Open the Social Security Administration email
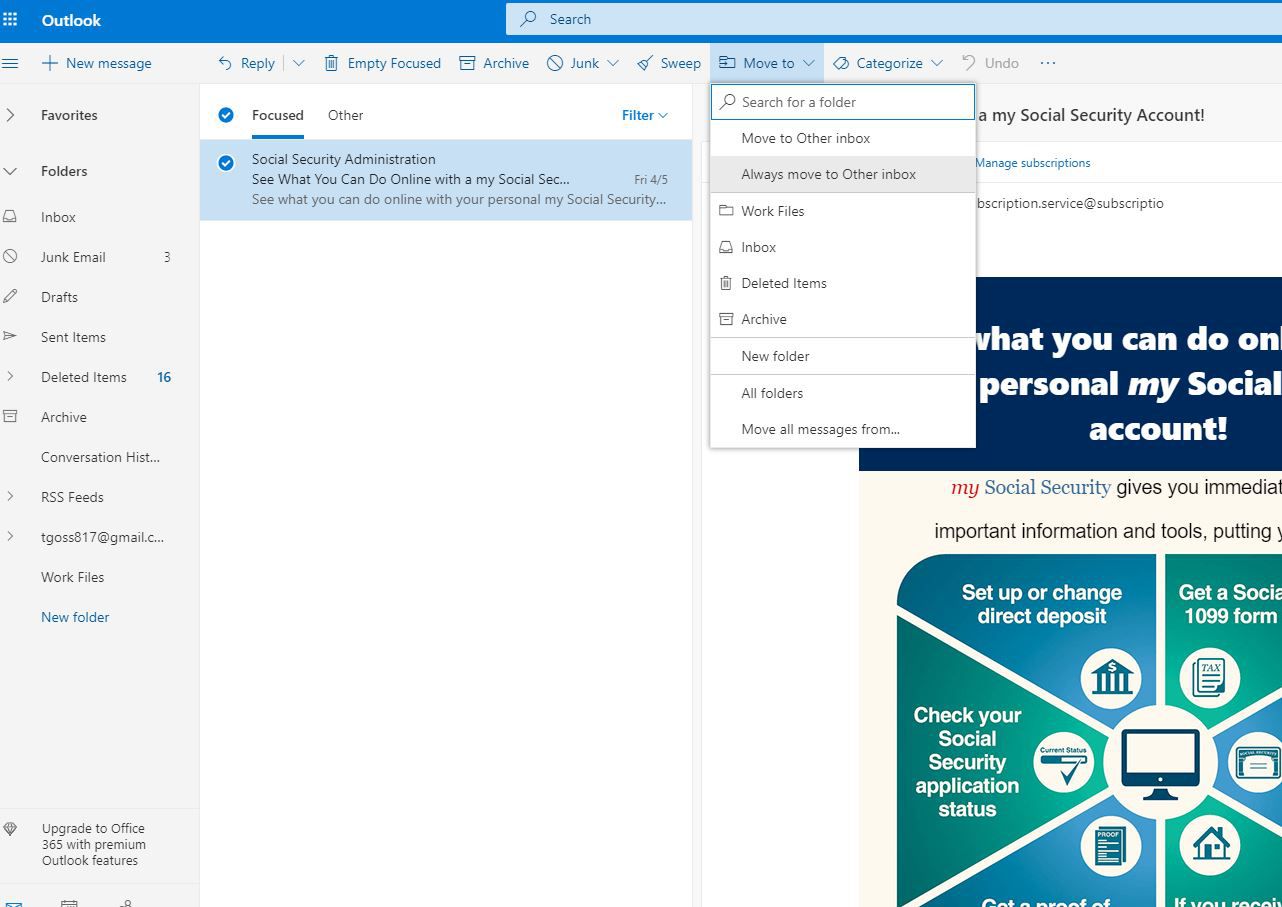 click(446, 180)
